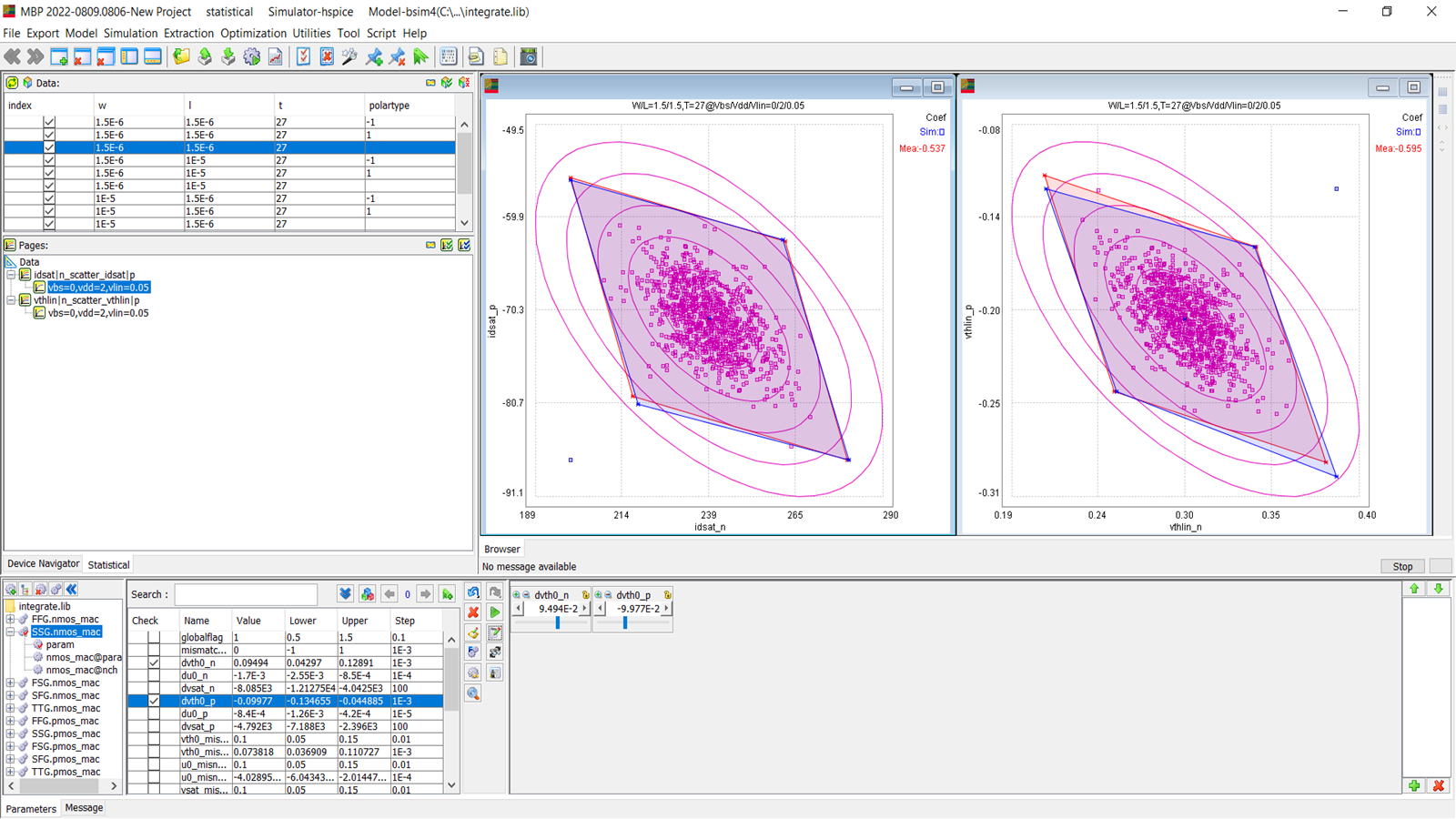This screenshot has width=1456, height=819.
Task: Click the undo arrow icon in parameters panel
Action: coord(473,591)
